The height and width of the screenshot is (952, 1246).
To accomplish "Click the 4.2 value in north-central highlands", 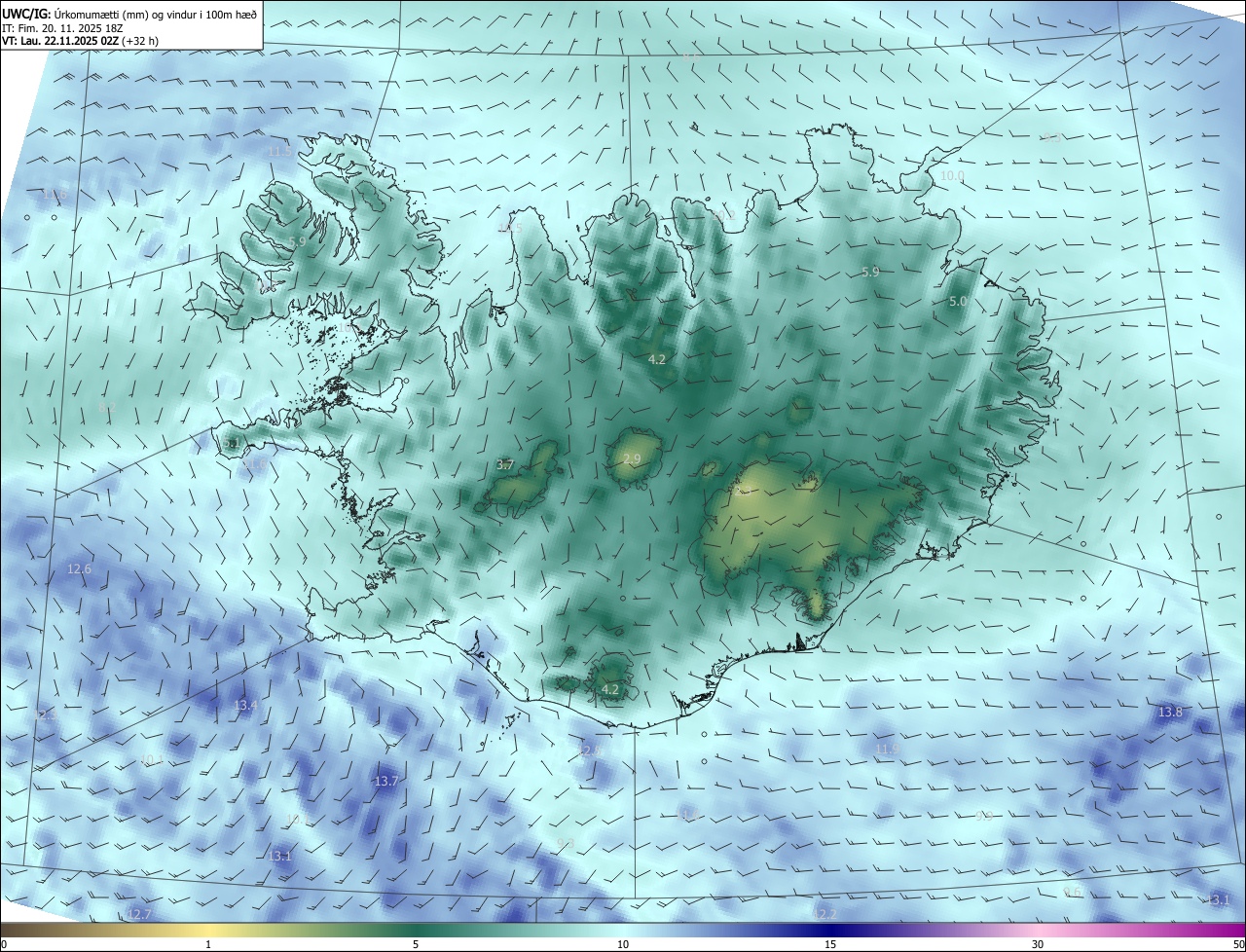I will pyautogui.click(x=657, y=359).
